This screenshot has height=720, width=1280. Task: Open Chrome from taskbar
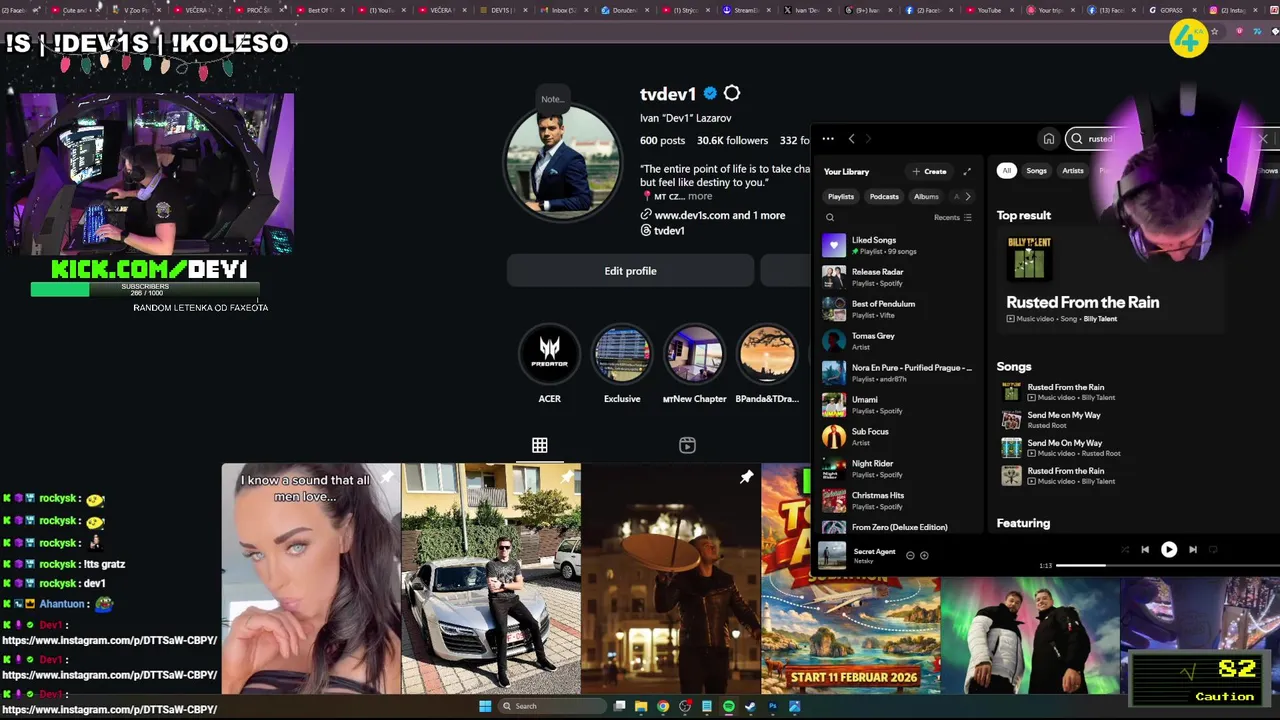663,706
